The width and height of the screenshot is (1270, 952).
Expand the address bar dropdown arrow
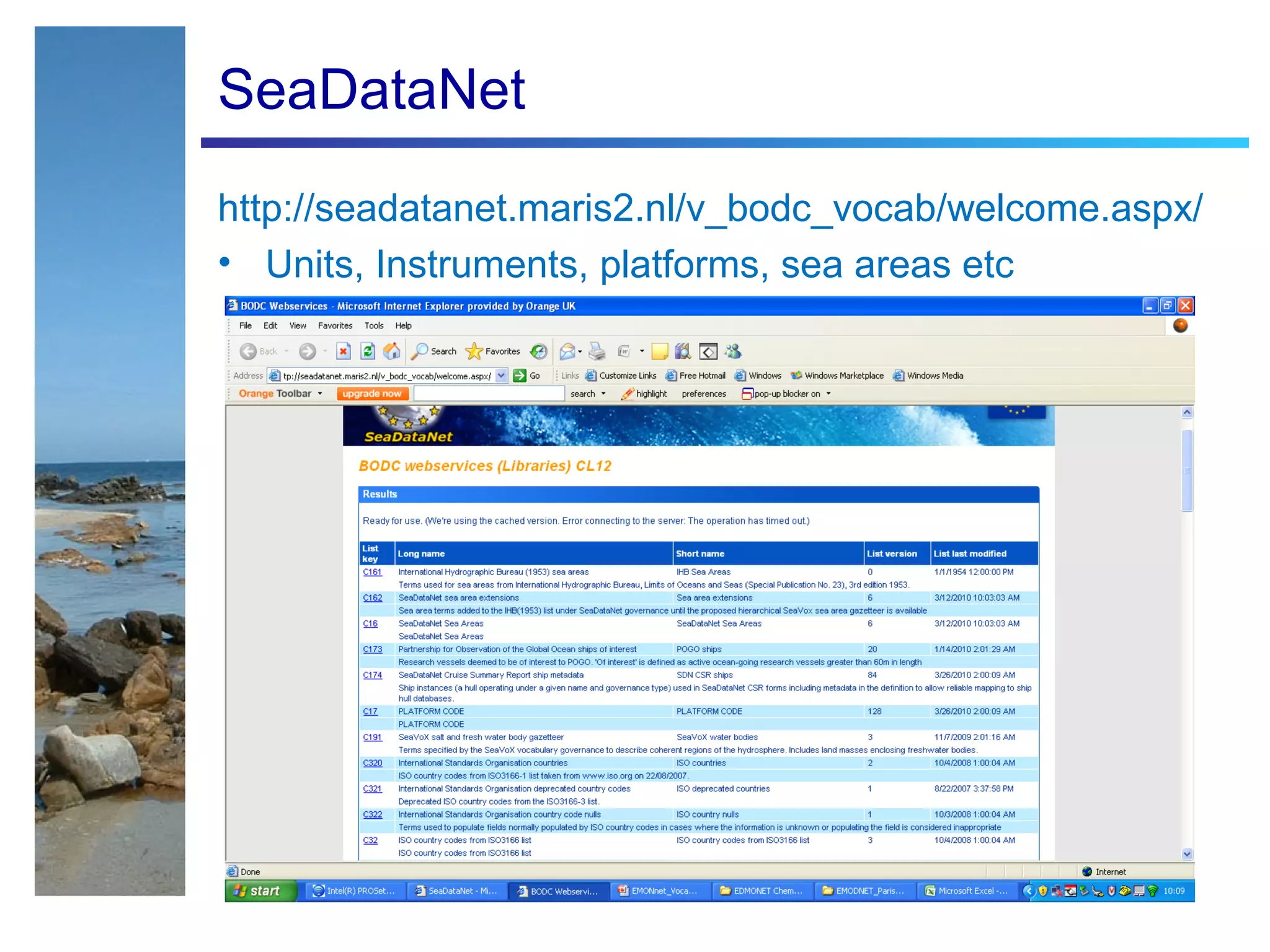(x=501, y=376)
